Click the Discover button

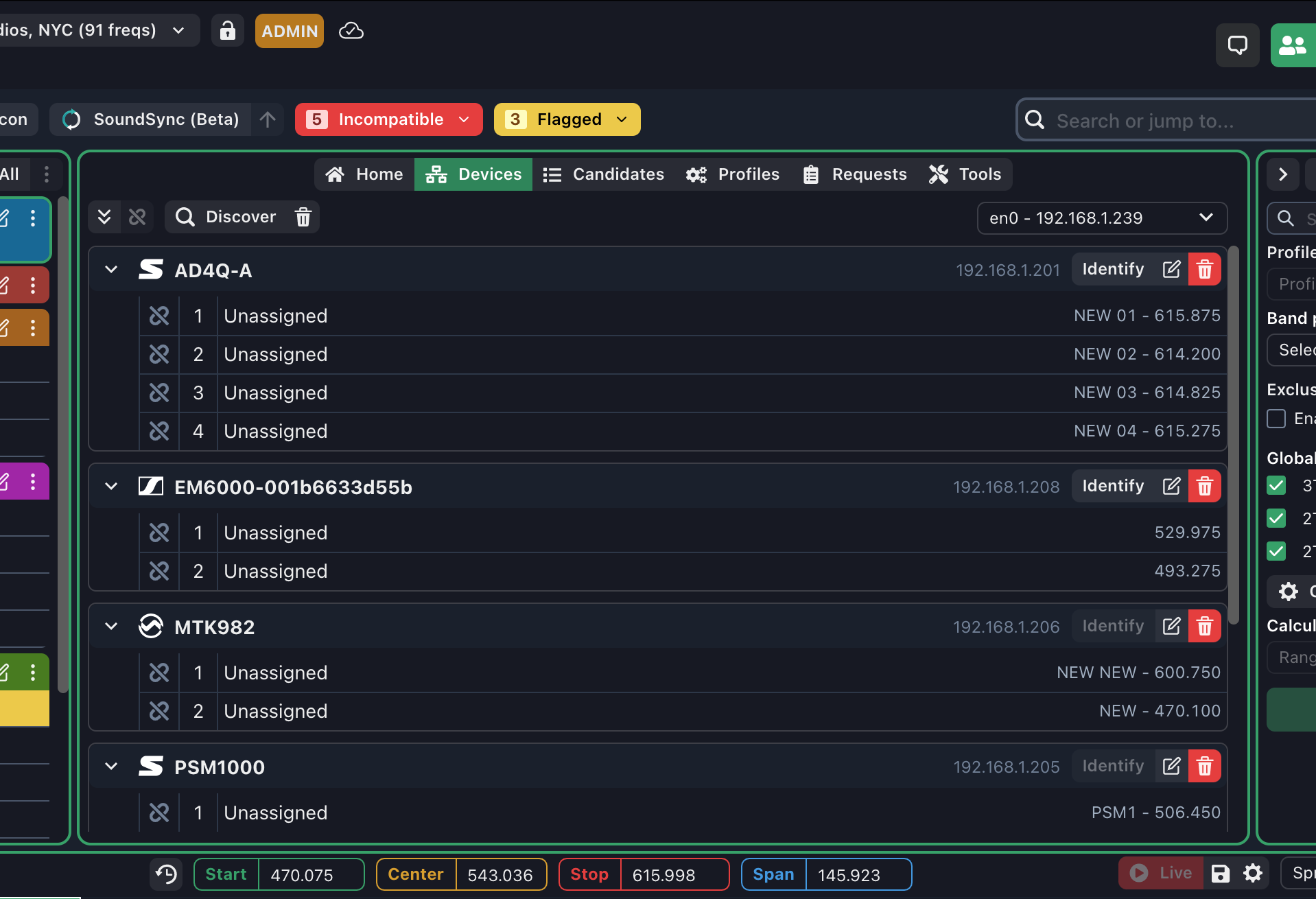click(x=226, y=217)
